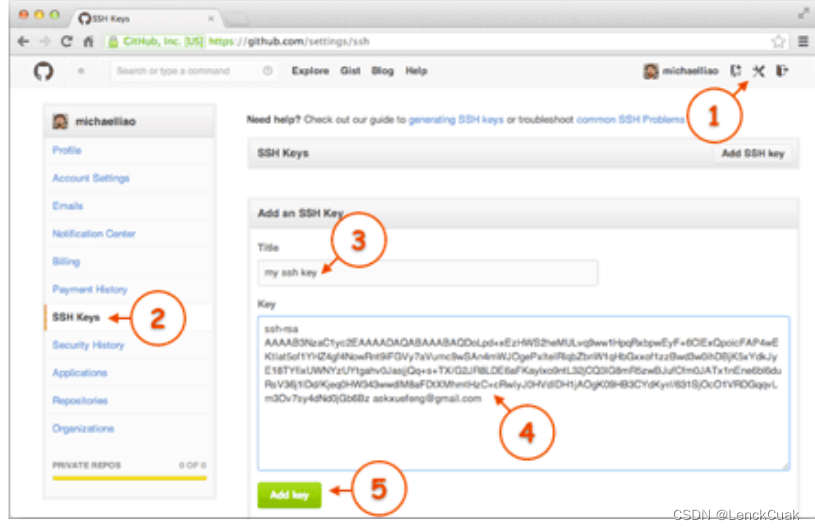This screenshot has height=530, width=815.
Task: Click sidebar michaelliao name heading
Action: pos(106,122)
